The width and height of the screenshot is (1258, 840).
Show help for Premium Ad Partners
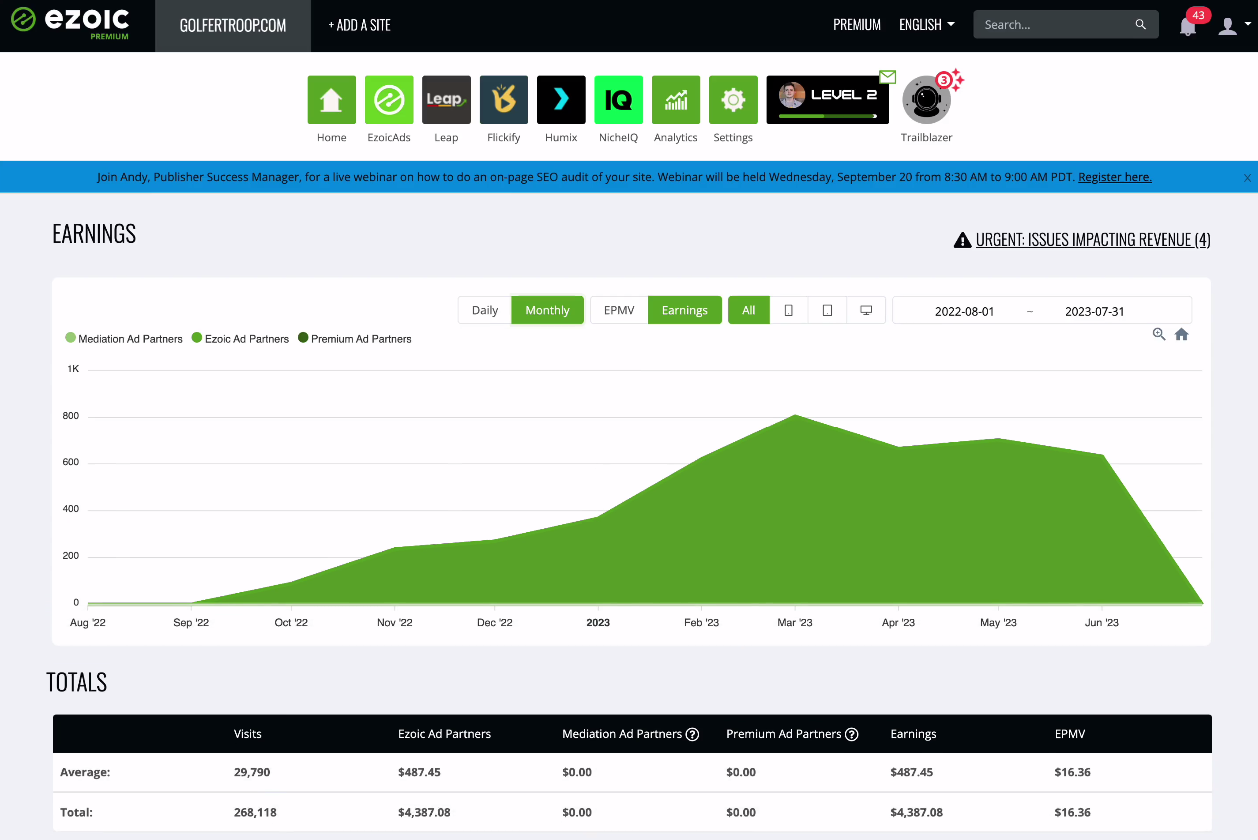[852, 734]
